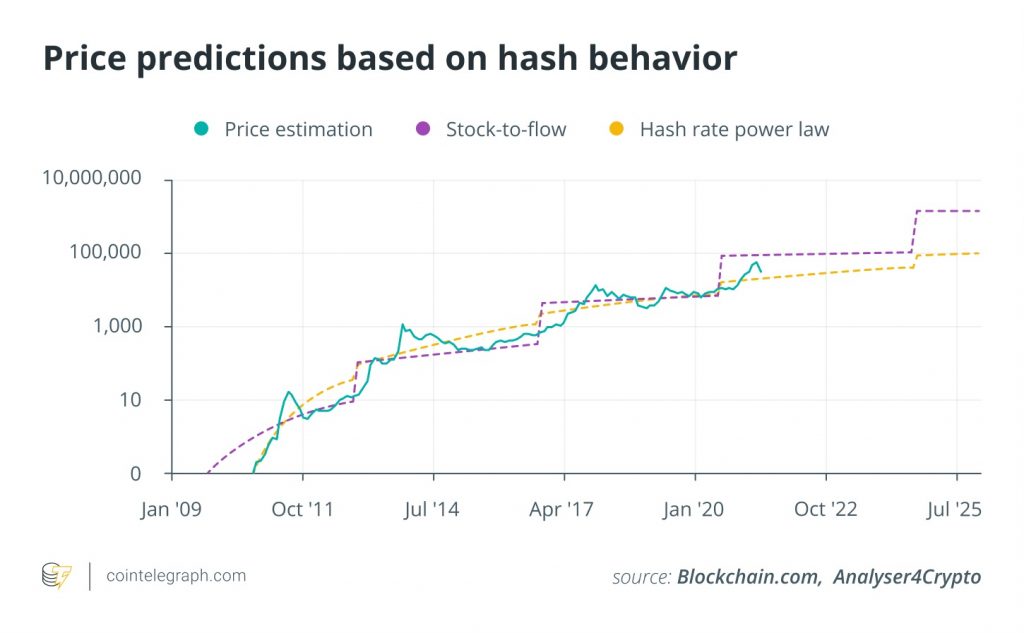Open the Blockchain.com source link
Image resolution: width=1024 pixels, height=633 pixels.
pyautogui.click(x=748, y=577)
